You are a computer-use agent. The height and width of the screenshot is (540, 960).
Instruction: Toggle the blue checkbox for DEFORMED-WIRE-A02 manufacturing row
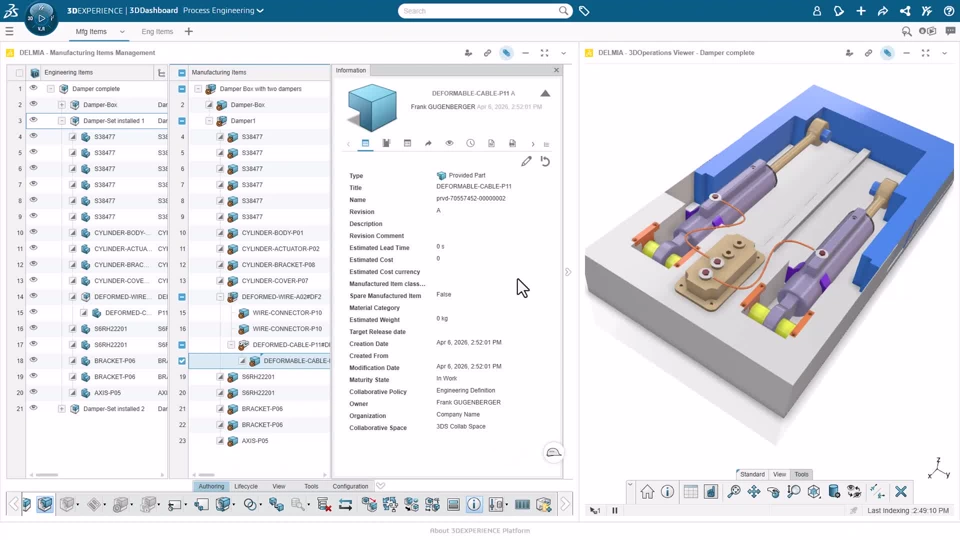point(182,297)
